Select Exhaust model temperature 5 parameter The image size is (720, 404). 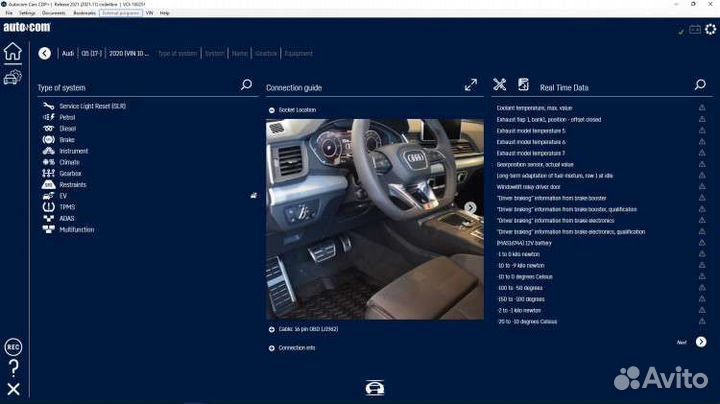click(x=531, y=130)
